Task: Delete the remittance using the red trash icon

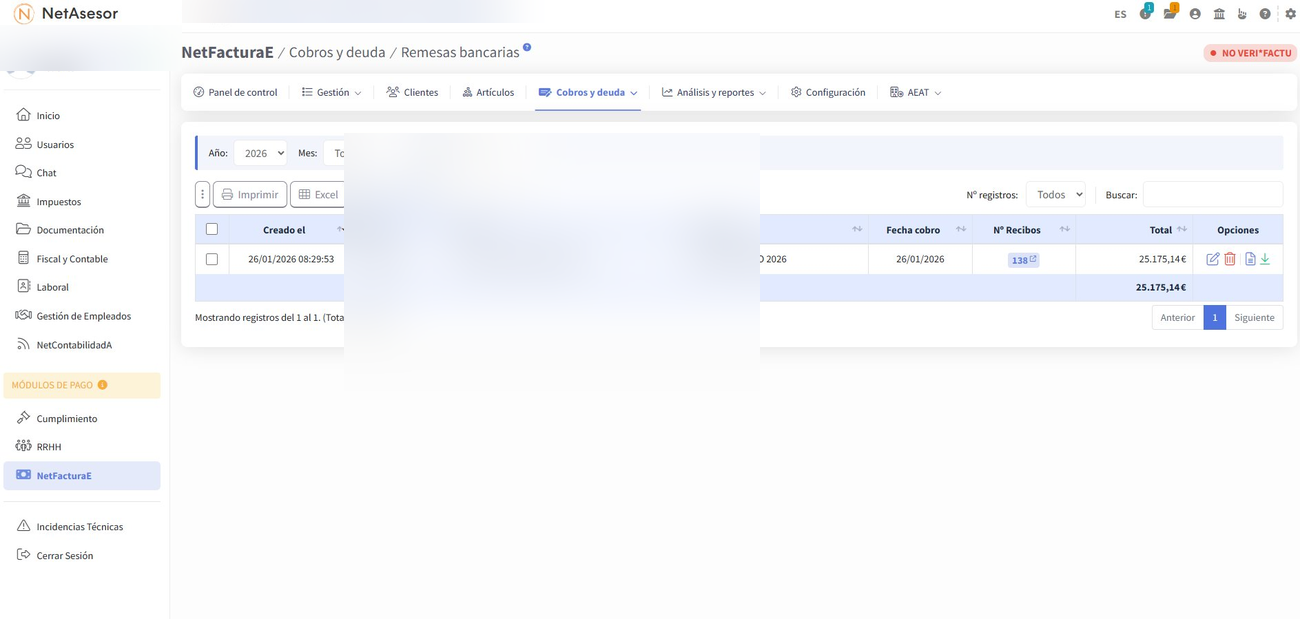Action: [1230, 259]
